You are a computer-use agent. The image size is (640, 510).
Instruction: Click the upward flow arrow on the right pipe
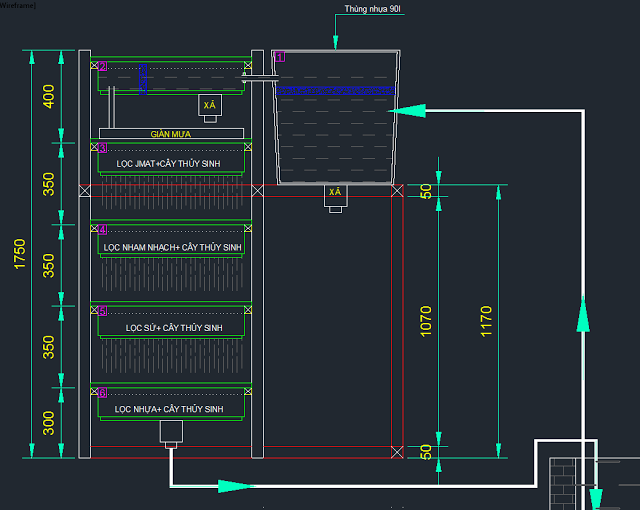point(582,318)
